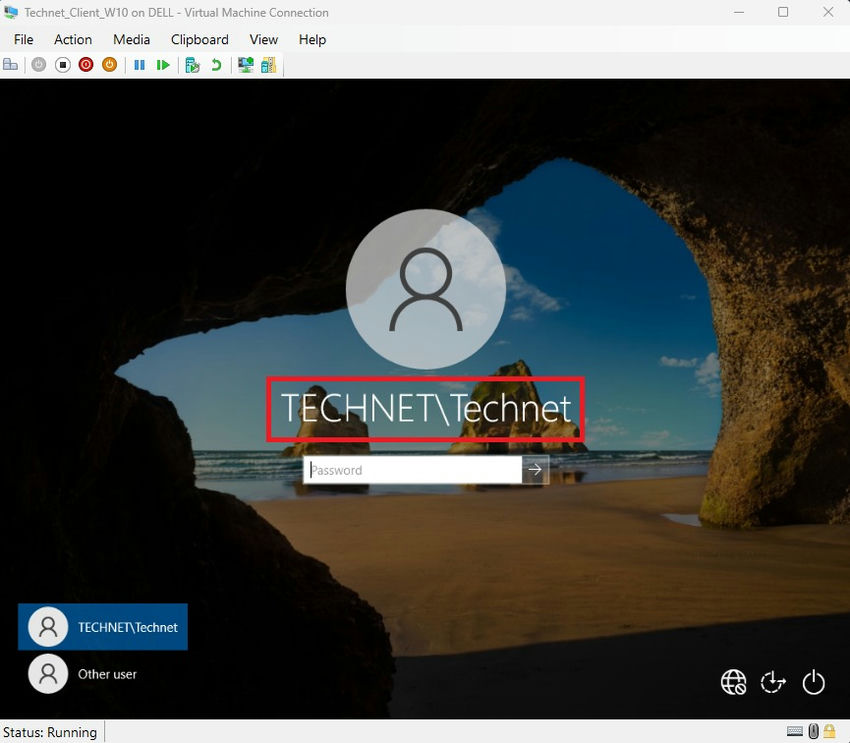Select TECHNET\Technet in the user list
This screenshot has height=743, width=850.
click(x=103, y=627)
